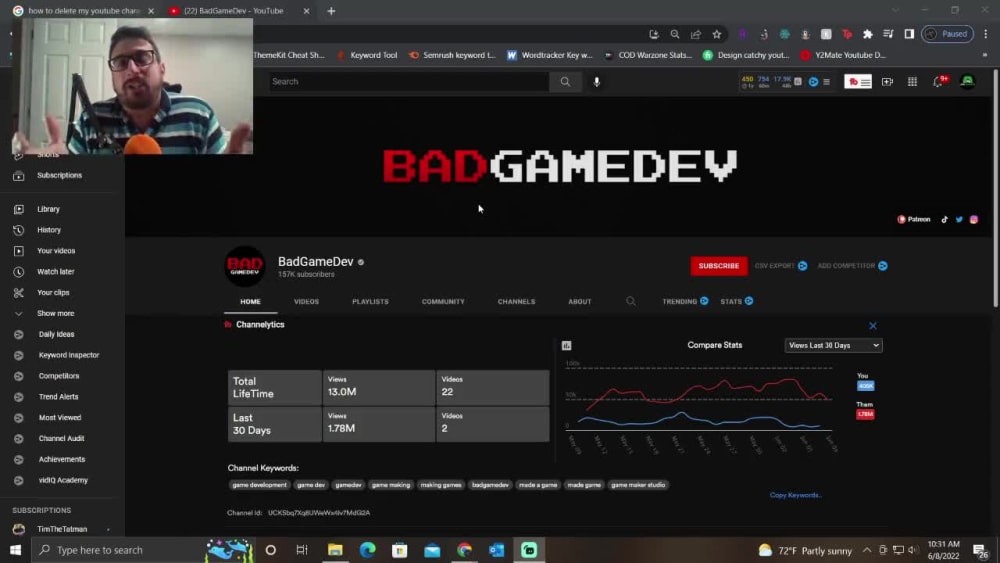This screenshot has width=1000, height=563.
Task: Bookmark page with star icon
Action: point(717,34)
